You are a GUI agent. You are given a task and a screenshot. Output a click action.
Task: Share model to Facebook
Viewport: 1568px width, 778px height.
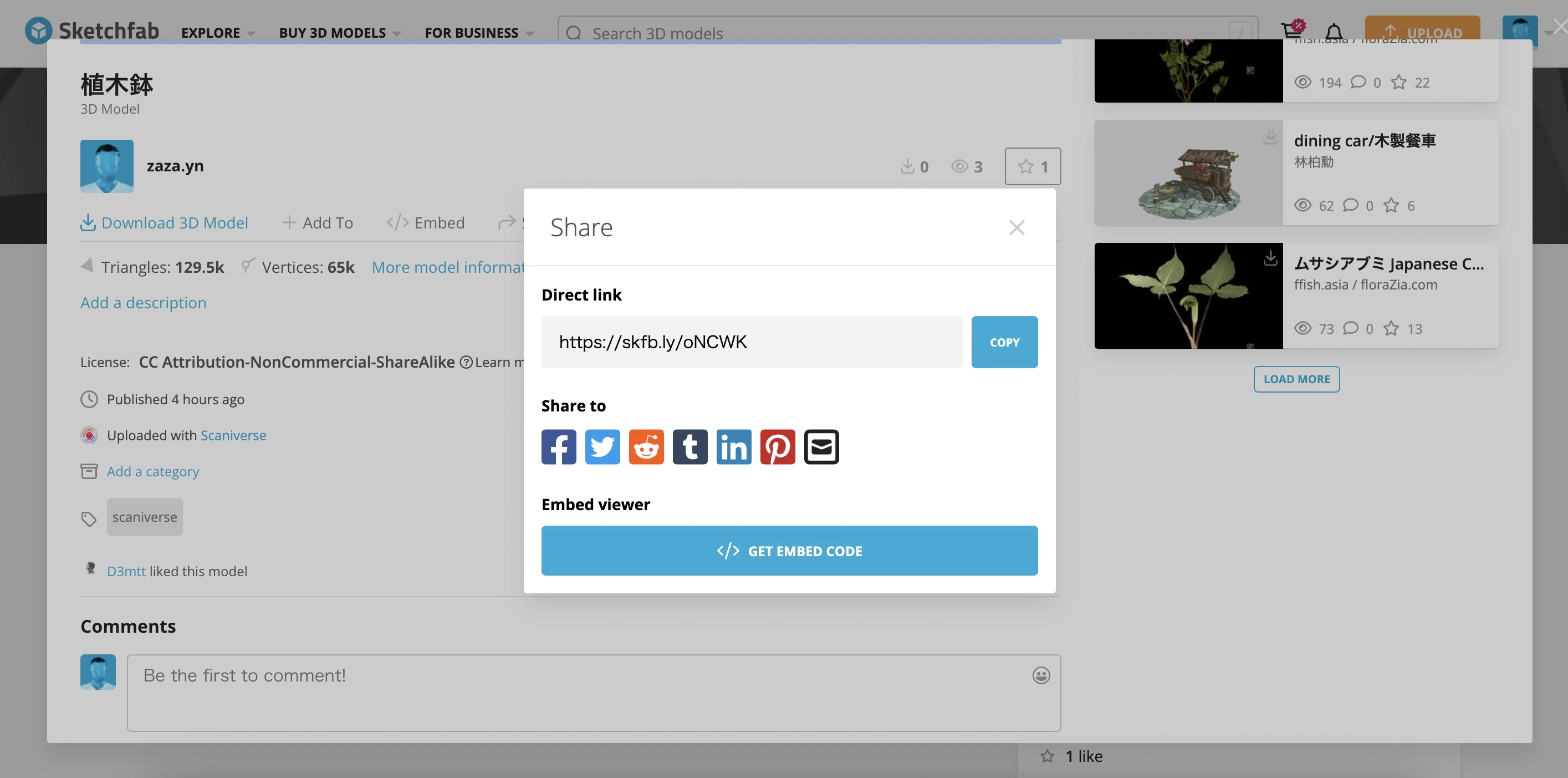(x=559, y=447)
